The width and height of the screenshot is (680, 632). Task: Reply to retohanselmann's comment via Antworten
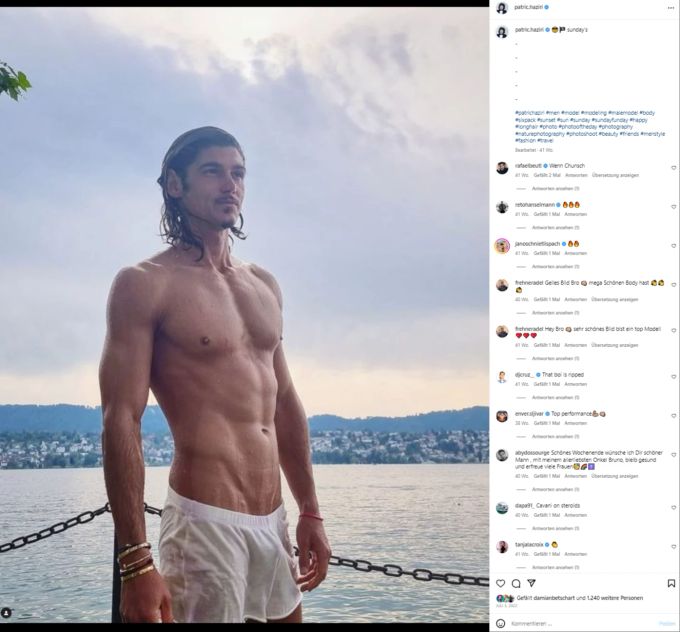click(x=575, y=214)
